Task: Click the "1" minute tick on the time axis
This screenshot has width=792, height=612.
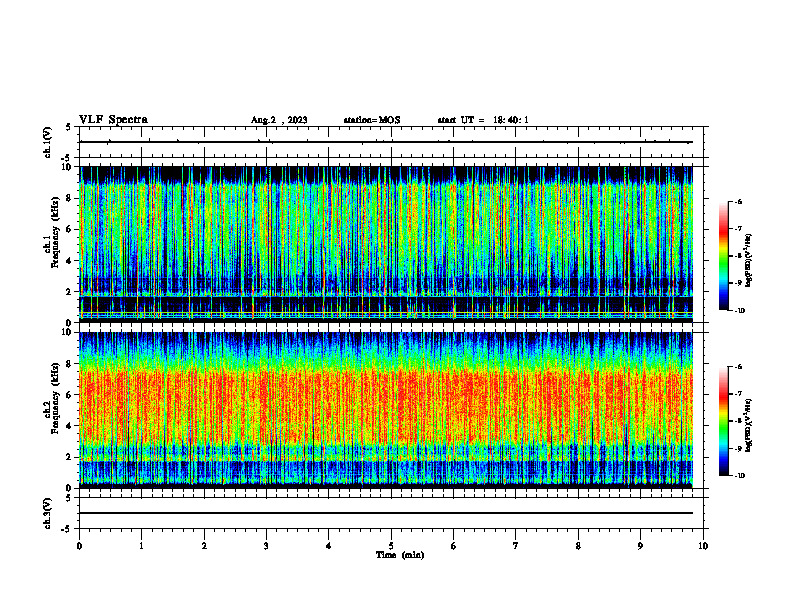Action: [x=141, y=546]
